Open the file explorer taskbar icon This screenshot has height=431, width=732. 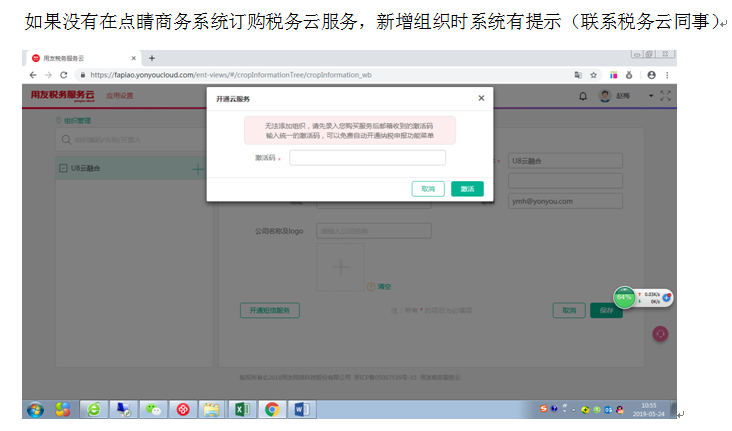[x=212, y=410]
